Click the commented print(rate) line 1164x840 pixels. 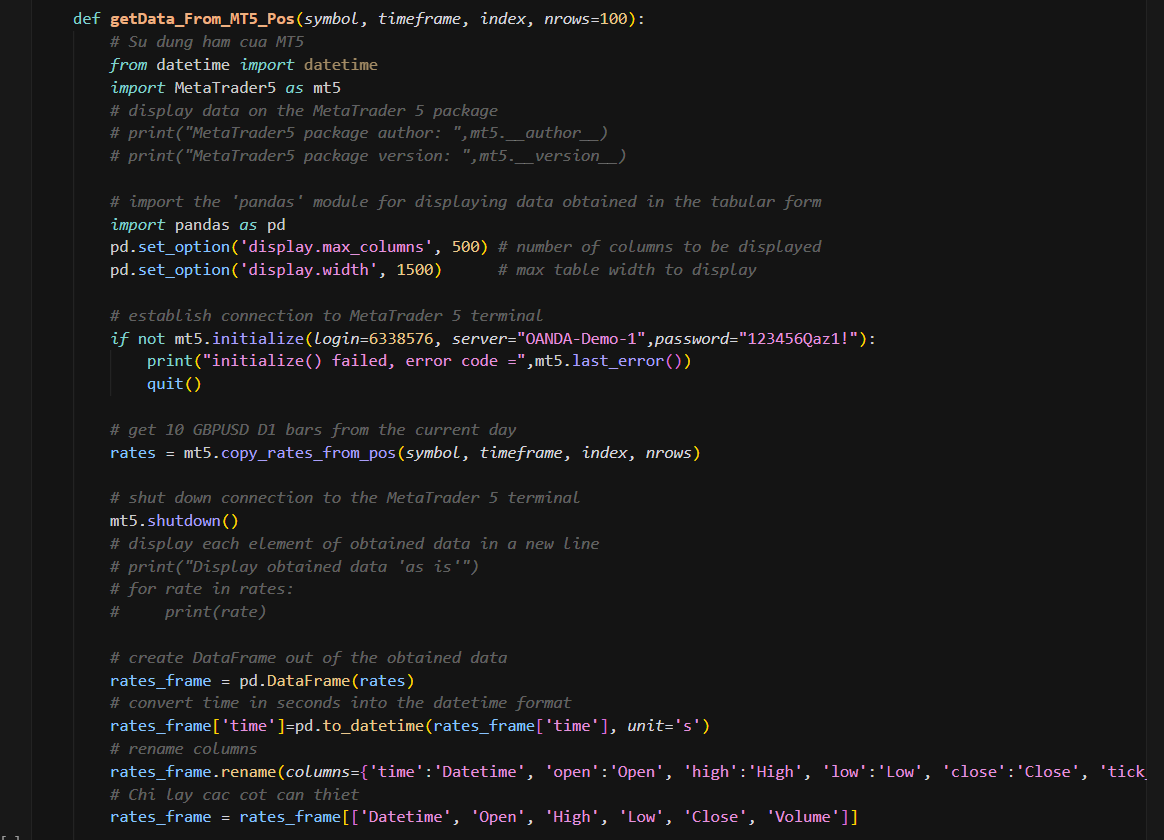(215, 612)
